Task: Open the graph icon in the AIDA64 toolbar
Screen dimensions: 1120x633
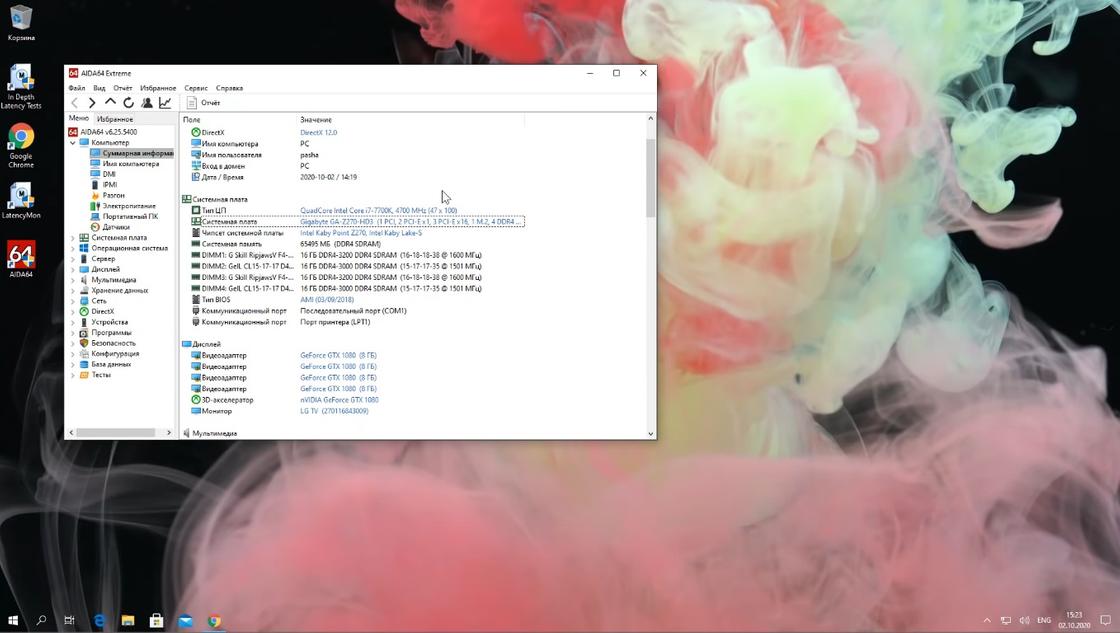Action: coord(165,103)
